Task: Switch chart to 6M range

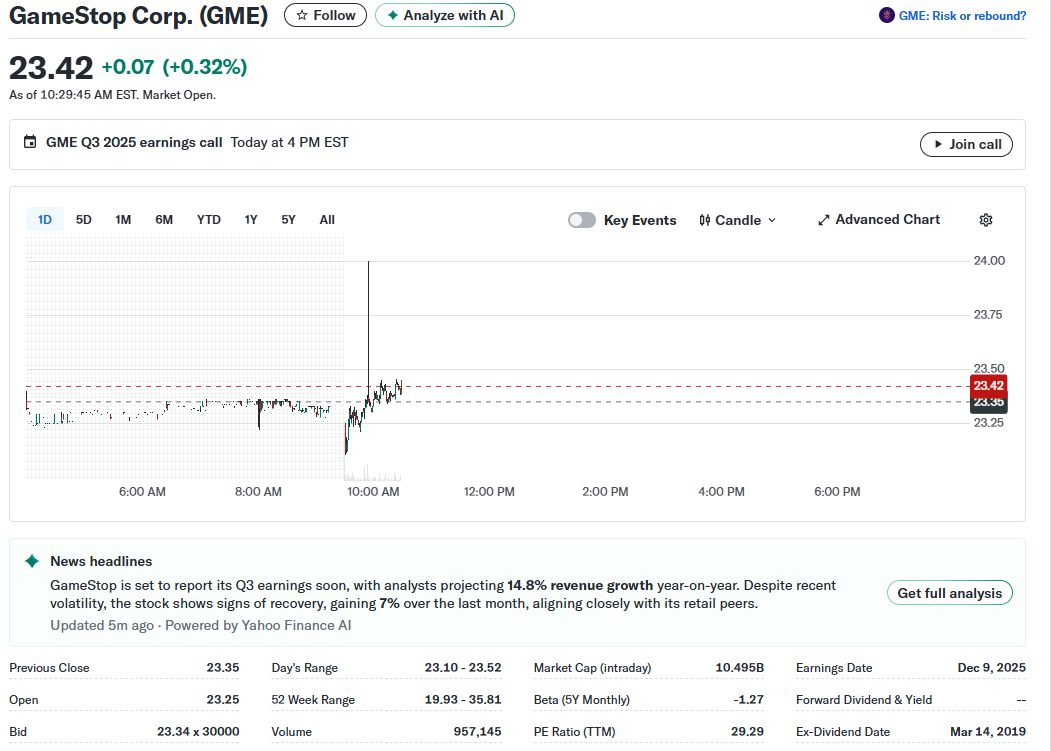Action: tap(164, 220)
